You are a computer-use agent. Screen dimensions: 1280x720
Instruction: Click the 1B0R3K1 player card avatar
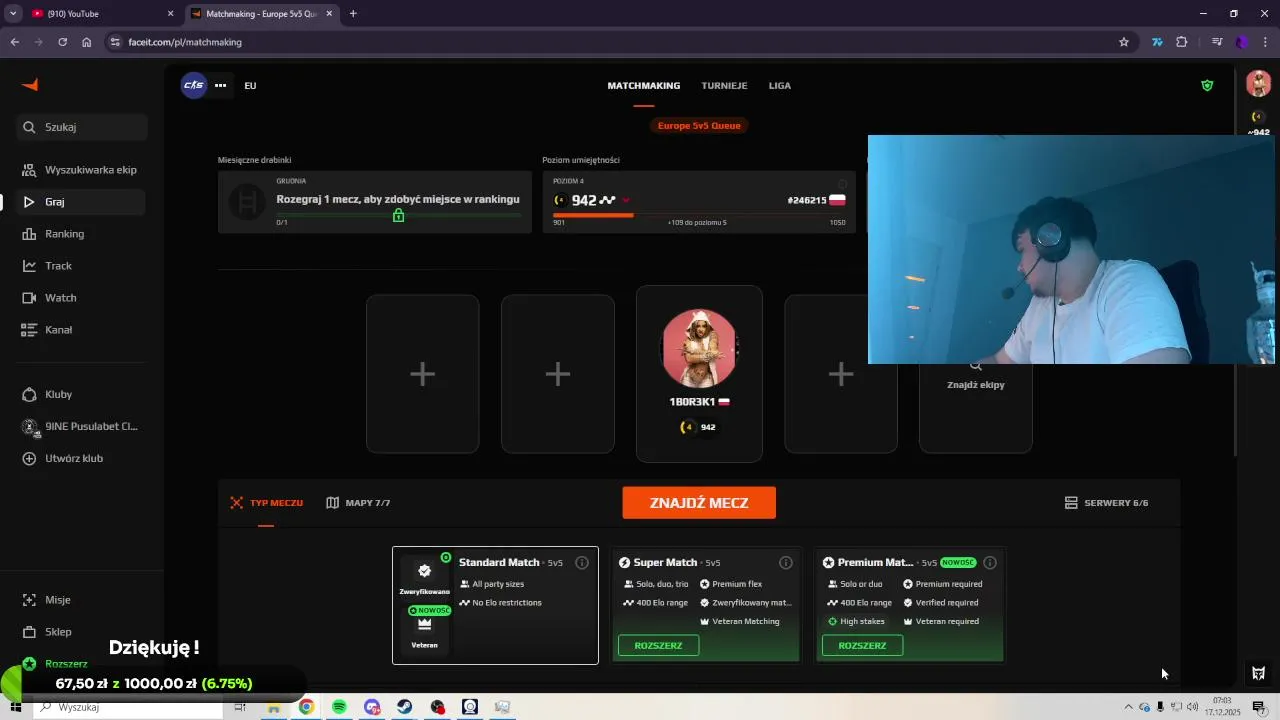(x=699, y=348)
